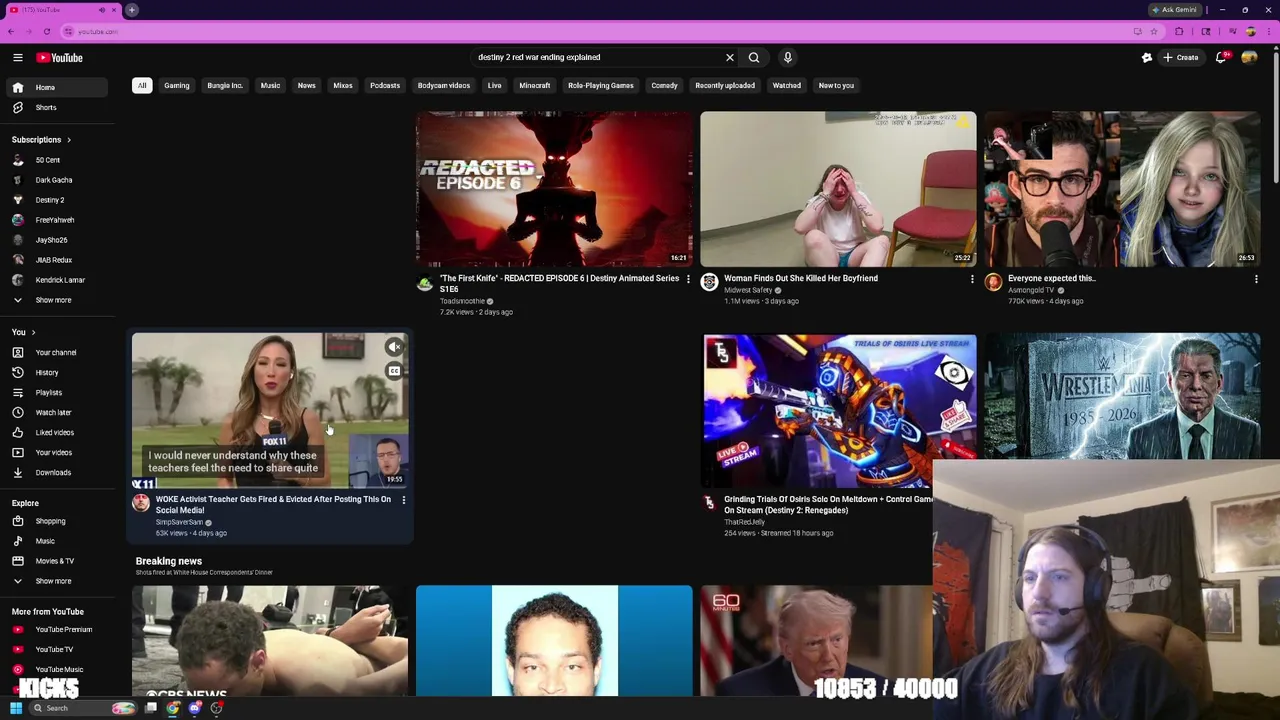This screenshot has width=1280, height=720.
Task: Open the Midwest Safety channel link
Action: pos(748,290)
